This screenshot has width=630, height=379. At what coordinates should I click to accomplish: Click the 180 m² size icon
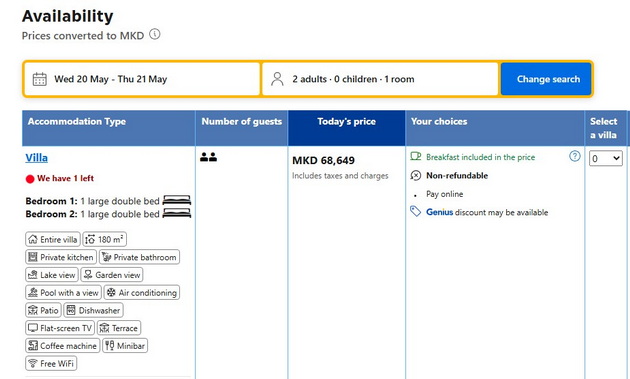(x=90, y=240)
